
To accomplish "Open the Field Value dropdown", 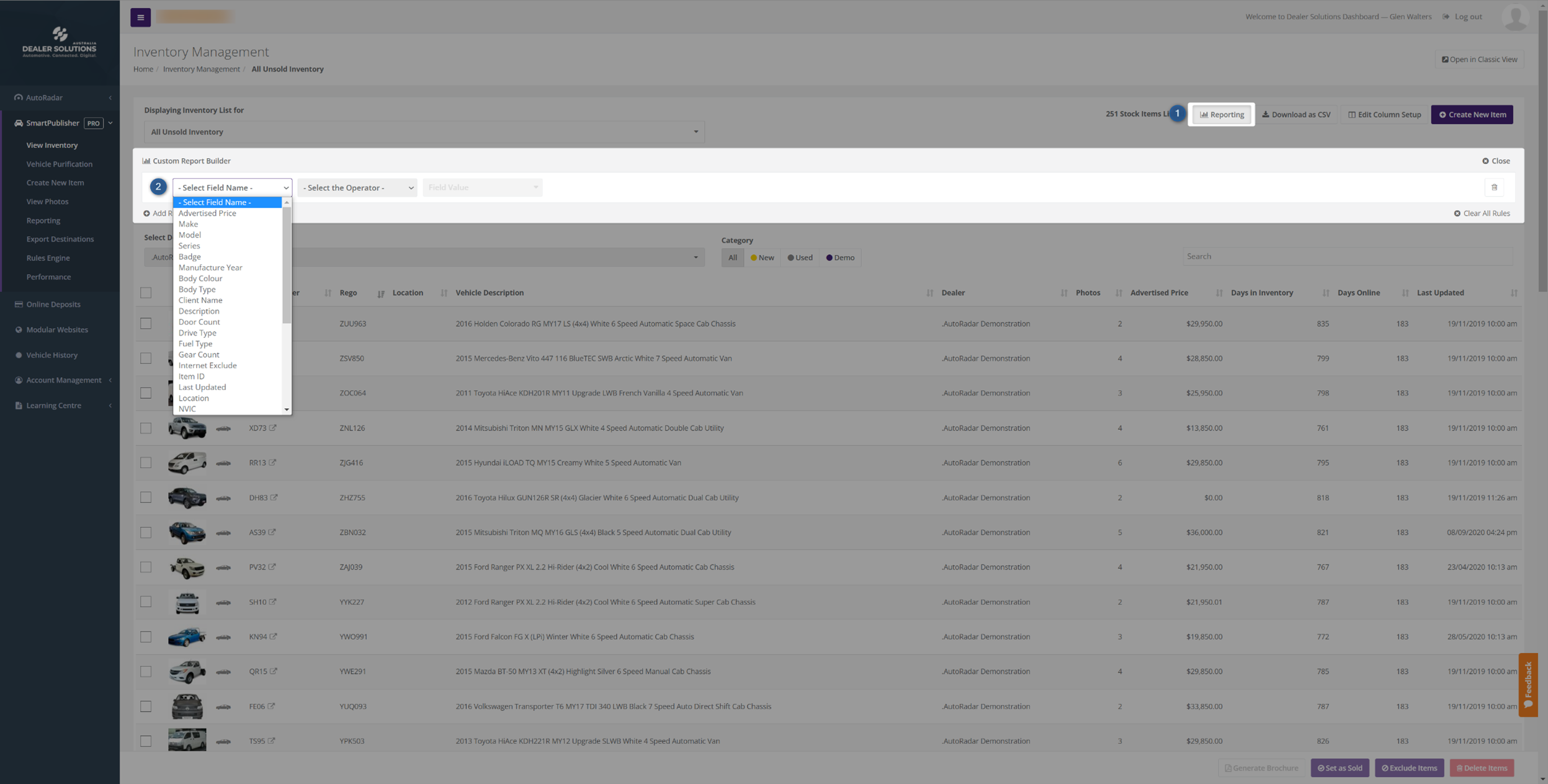I will pyautogui.click(x=483, y=187).
